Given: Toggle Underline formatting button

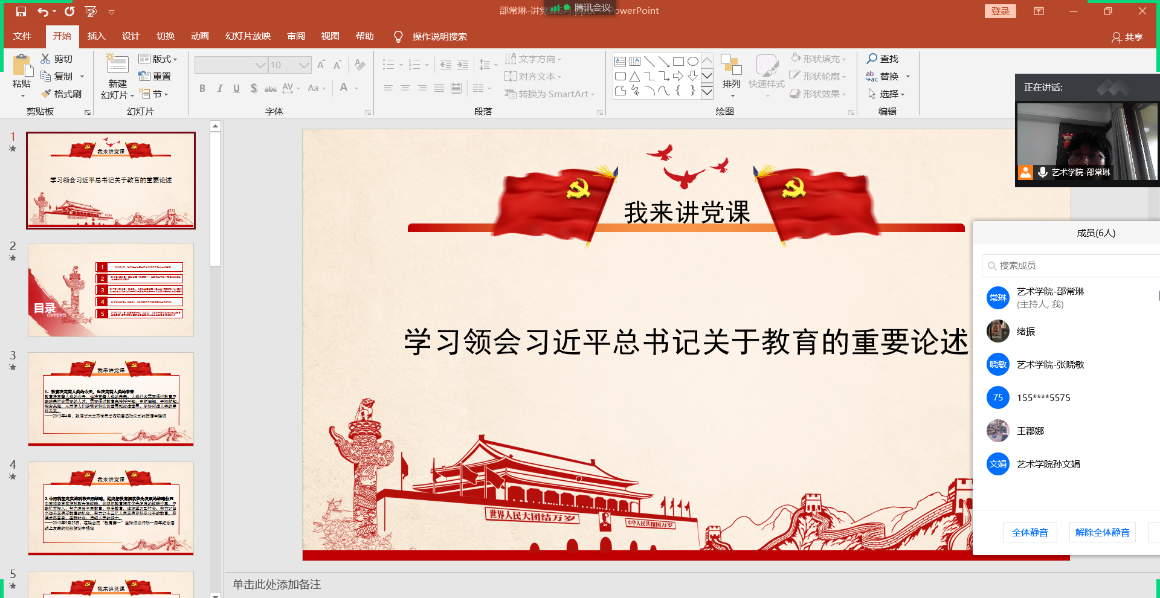Looking at the screenshot, I should click(236, 89).
